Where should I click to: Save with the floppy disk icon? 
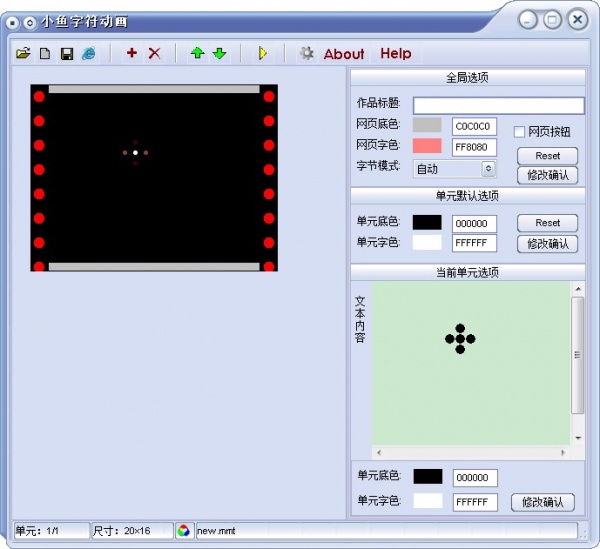pos(67,54)
